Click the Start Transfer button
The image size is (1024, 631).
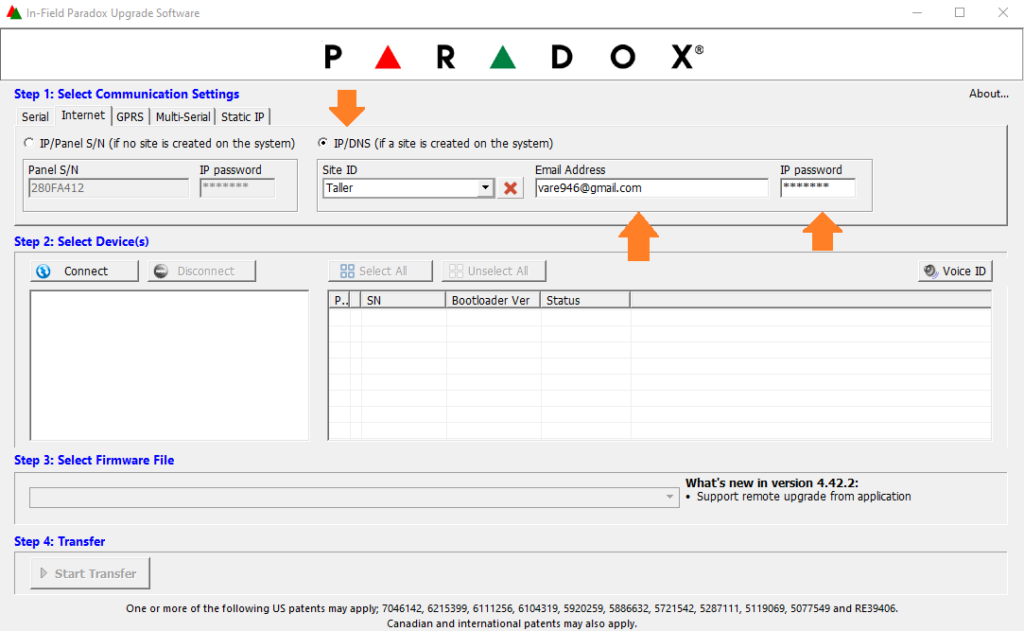pyautogui.click(x=90, y=574)
